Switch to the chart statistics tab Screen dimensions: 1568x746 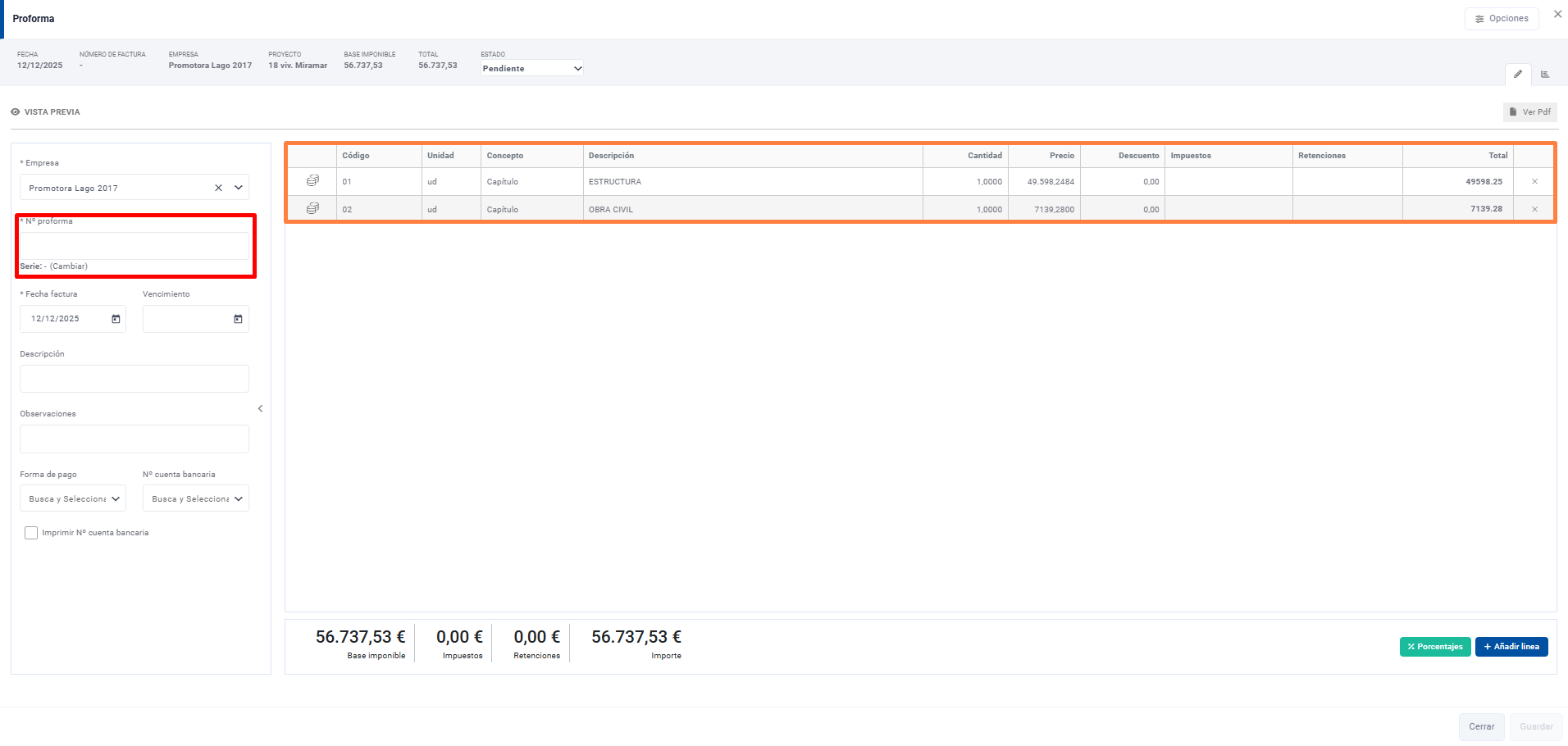[x=1545, y=75]
